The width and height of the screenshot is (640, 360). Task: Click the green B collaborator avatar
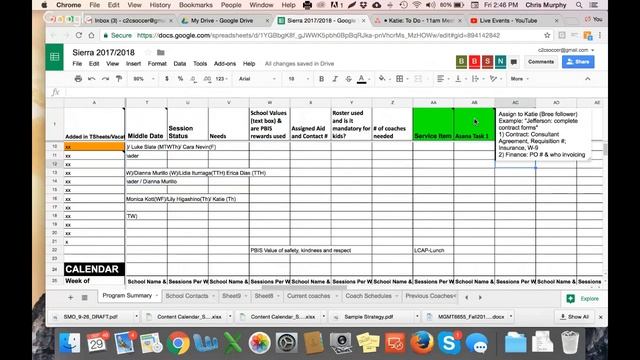[461, 62]
